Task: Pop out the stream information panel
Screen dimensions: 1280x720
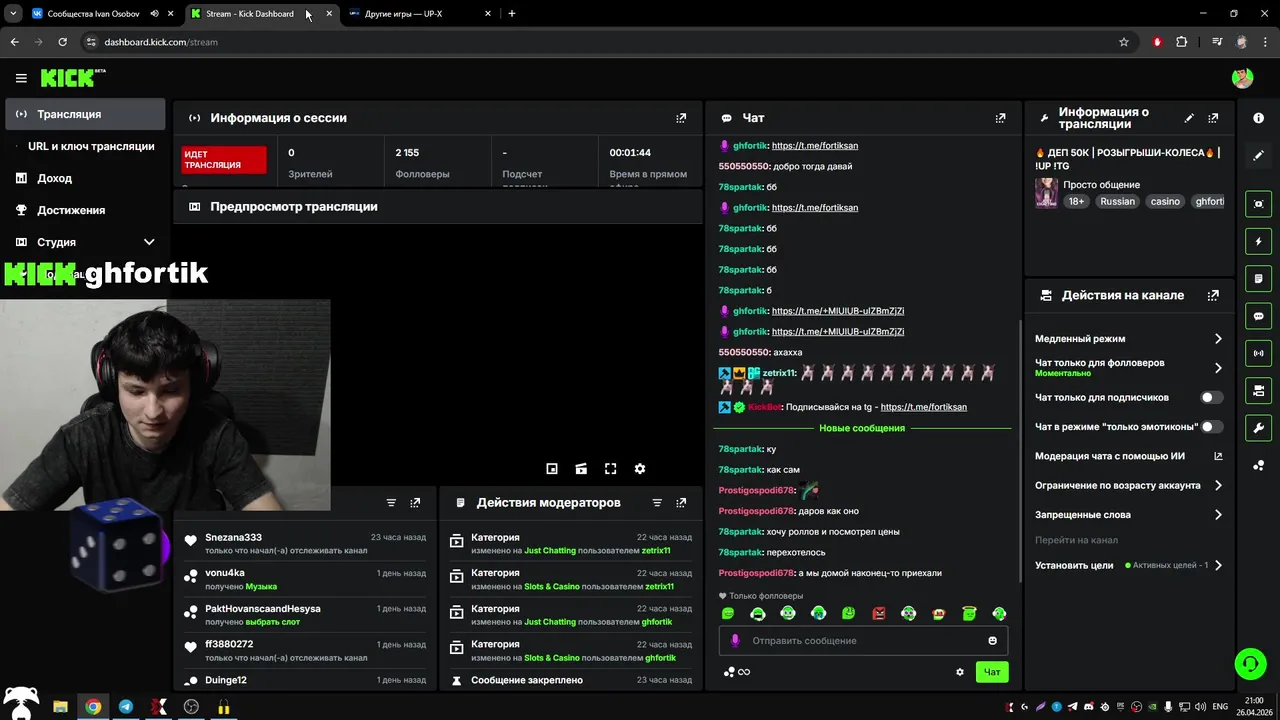Action: point(1213,118)
